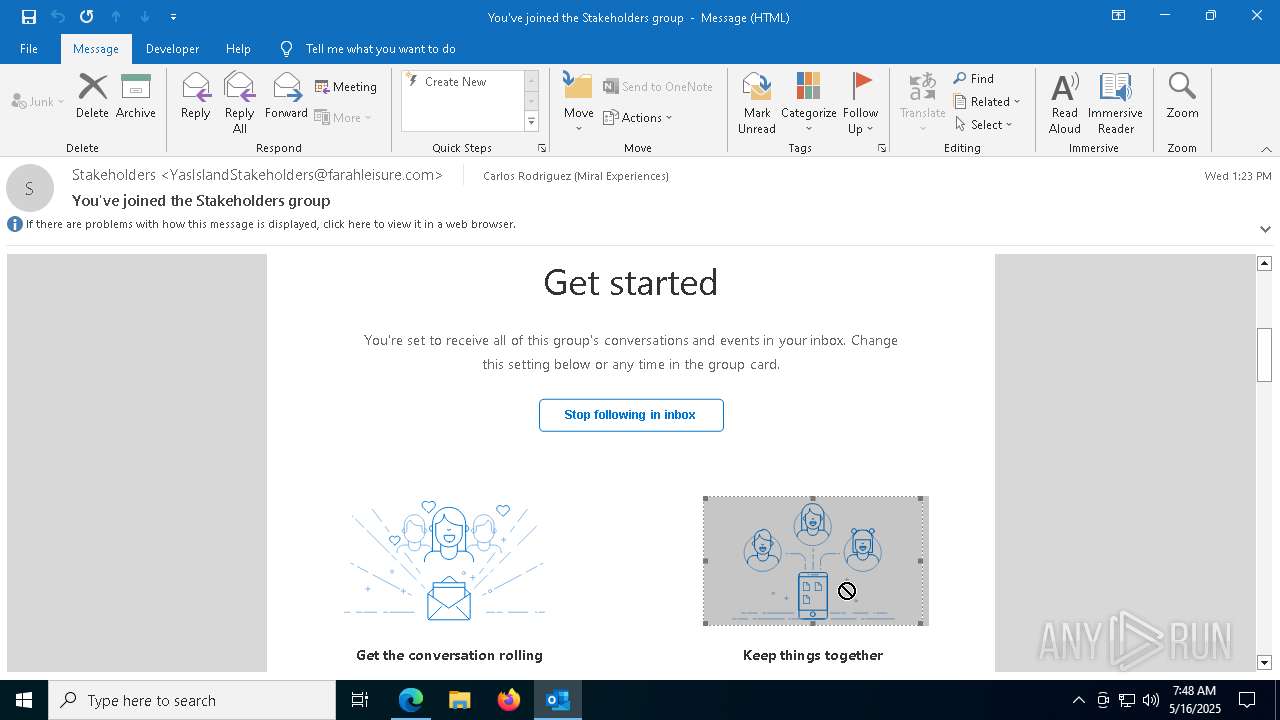Viewport: 1280px width, 720px height.
Task: Reply to the sender
Action: (196, 96)
